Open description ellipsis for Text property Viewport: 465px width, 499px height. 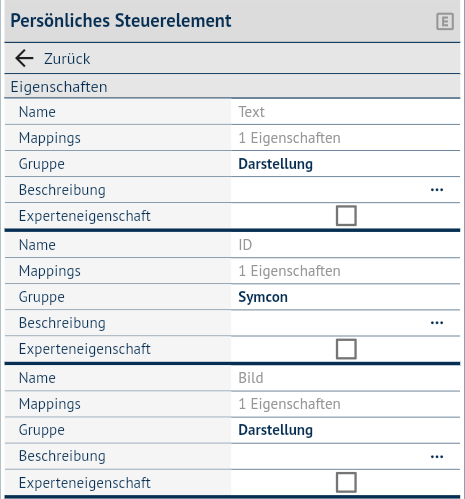coord(437,190)
